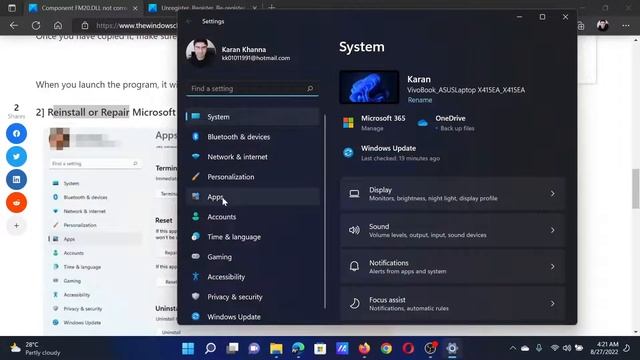This screenshot has width=640, height=360.
Task: Open Microsoft 365 Manage
Action: [372, 128]
